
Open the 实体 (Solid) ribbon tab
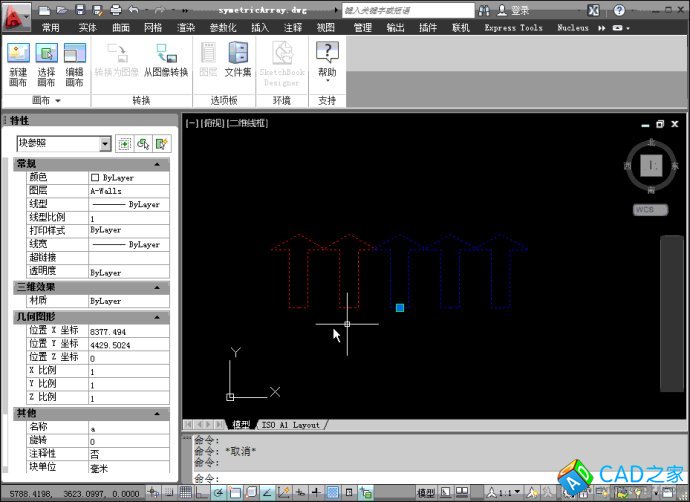point(88,28)
